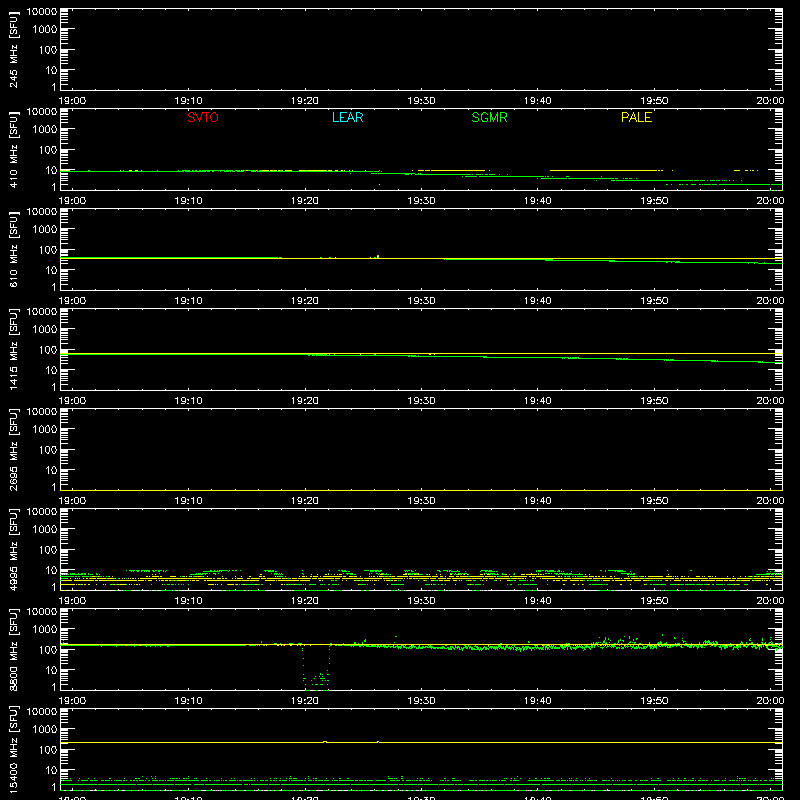Viewport: 800px width, 800px height.
Task: Click 19:30 tick under the 610 MHz panel
Action: coord(421,301)
